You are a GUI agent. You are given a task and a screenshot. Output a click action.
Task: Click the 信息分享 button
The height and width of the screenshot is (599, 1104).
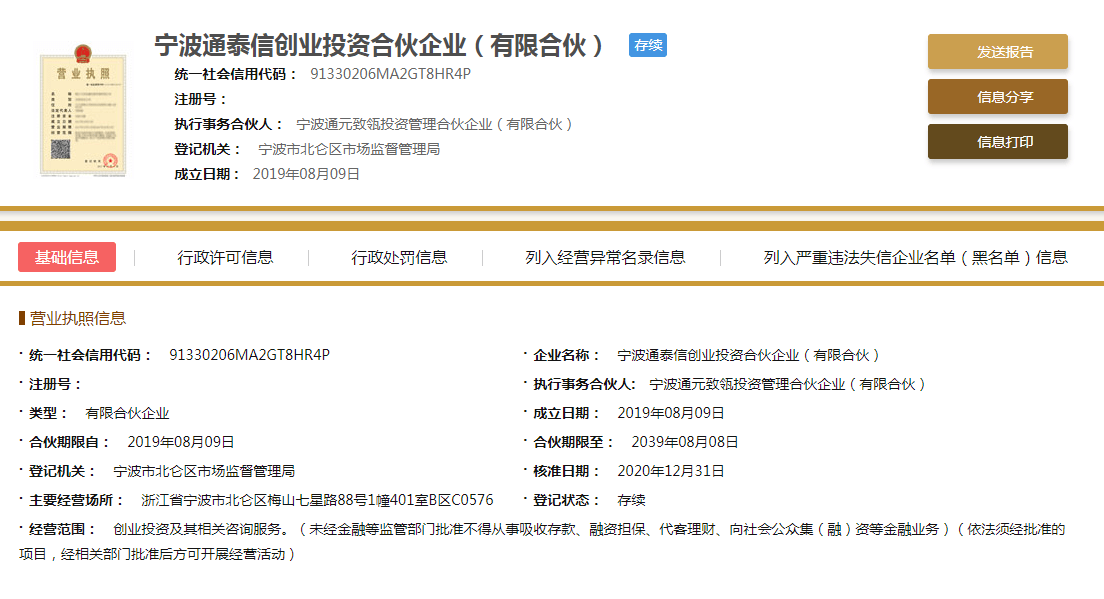[x=996, y=97]
